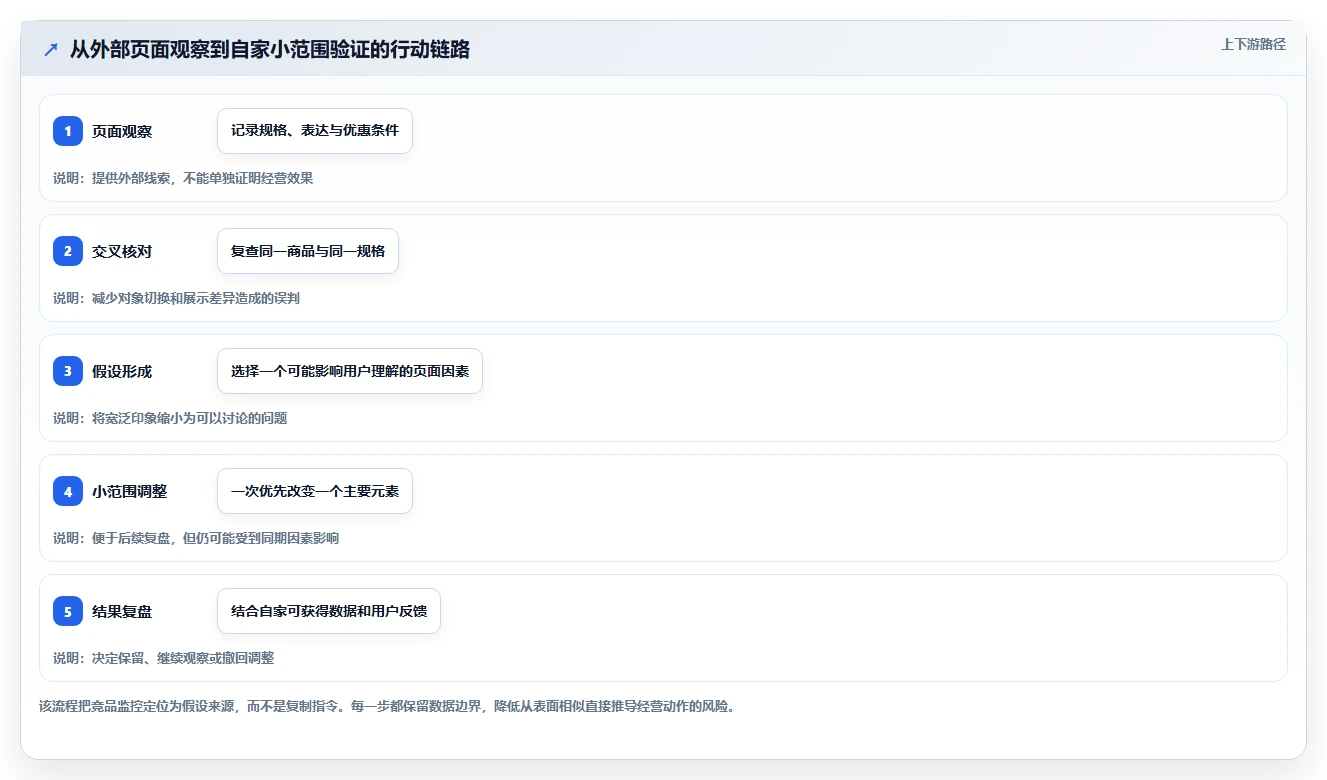Click the arrow icon beside the title

(51, 49)
